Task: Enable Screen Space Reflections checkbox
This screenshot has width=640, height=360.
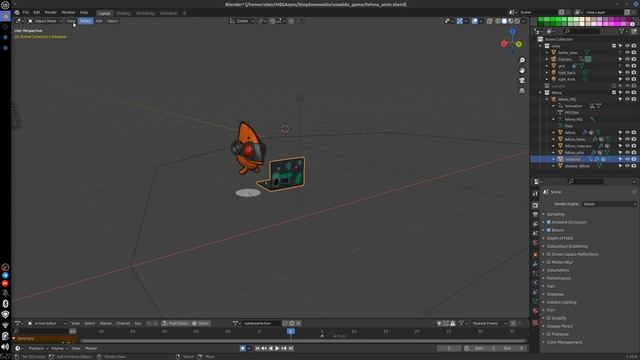Action: click(549, 254)
